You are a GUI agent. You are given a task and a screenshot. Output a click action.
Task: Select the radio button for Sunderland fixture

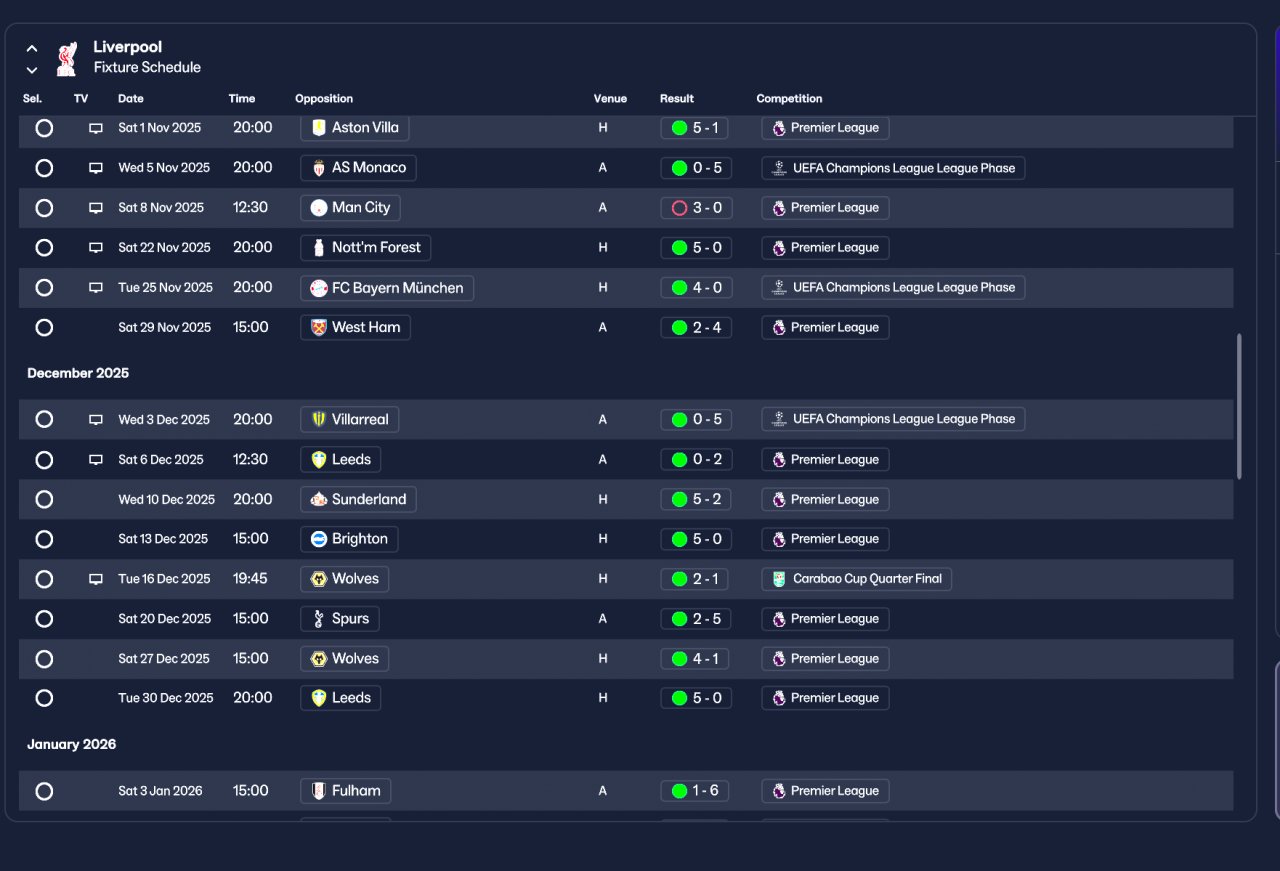(44, 499)
